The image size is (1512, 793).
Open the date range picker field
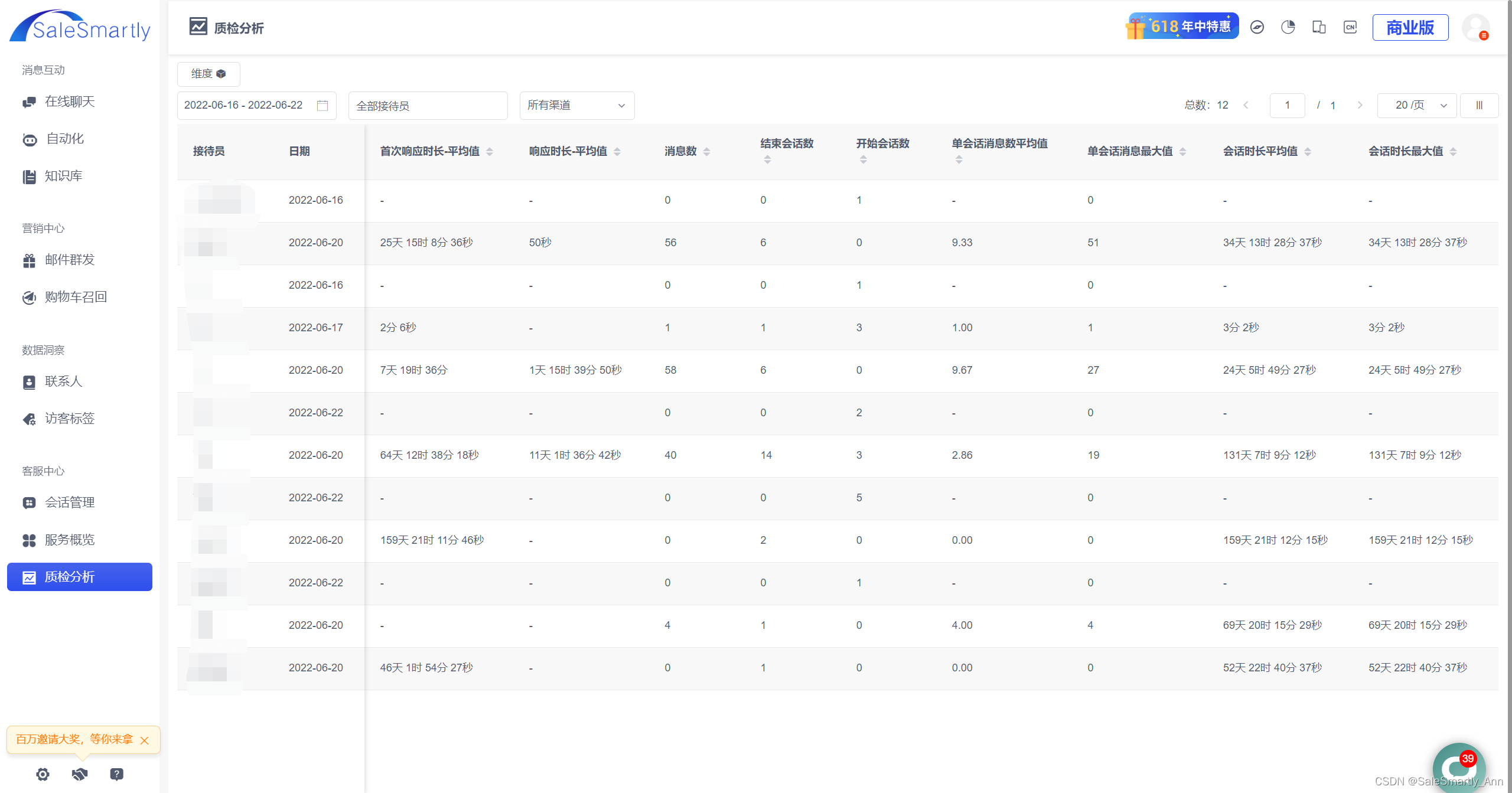[256, 105]
